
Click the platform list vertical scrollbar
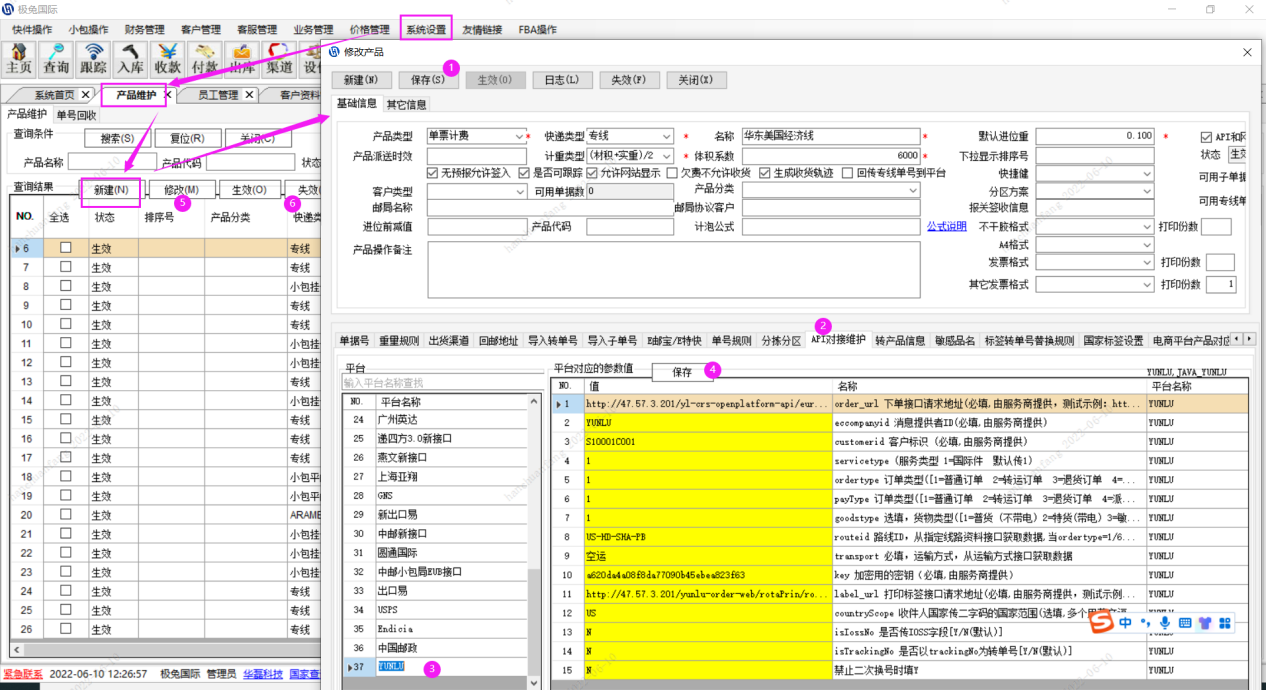[534, 540]
